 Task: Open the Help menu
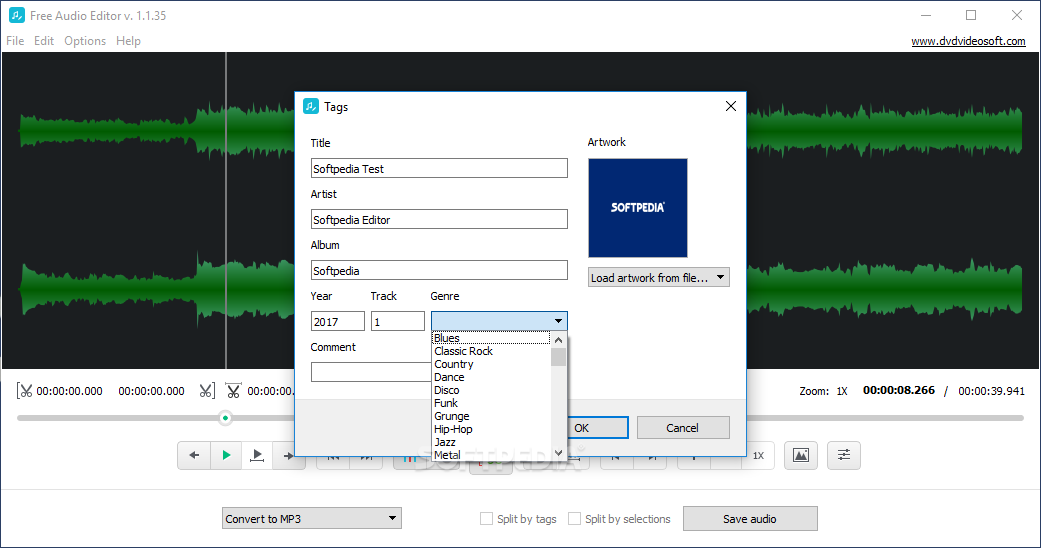click(128, 41)
